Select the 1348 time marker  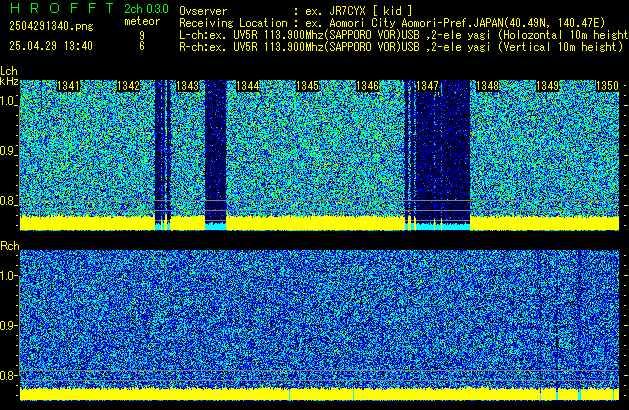pos(487,86)
